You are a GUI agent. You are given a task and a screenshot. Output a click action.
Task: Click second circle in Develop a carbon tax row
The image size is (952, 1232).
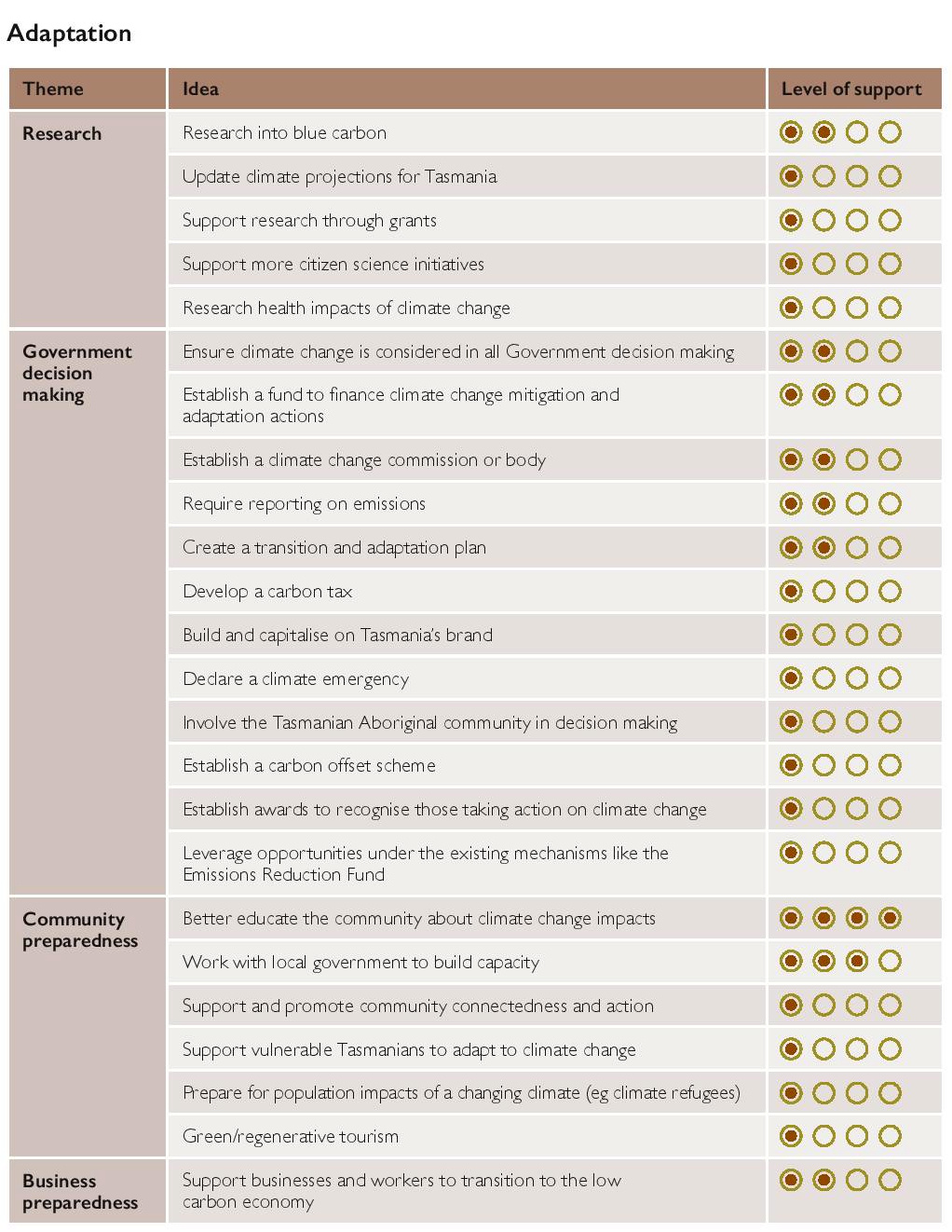coord(823,591)
